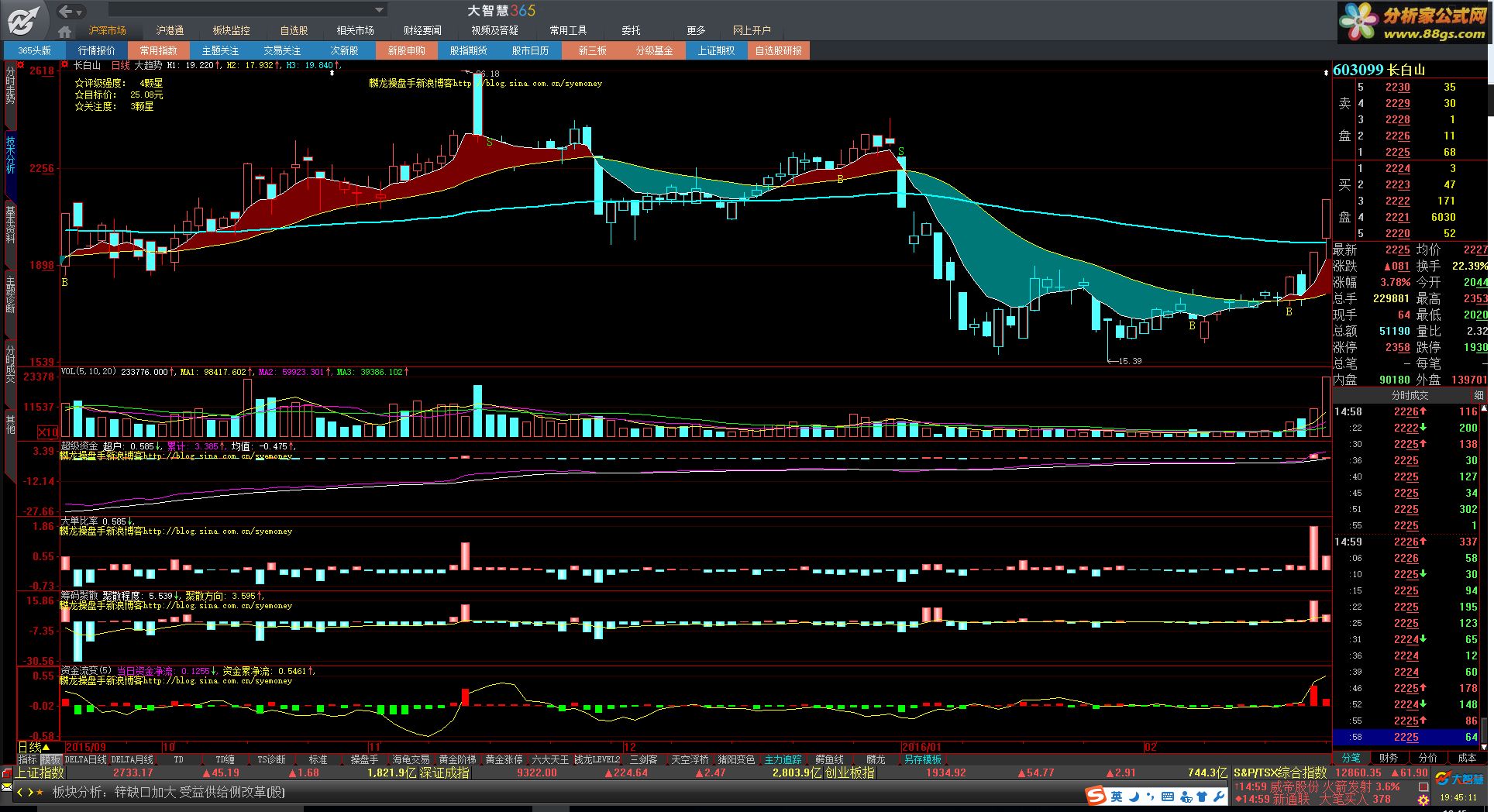The height and width of the screenshot is (812, 1494).
Task: Click the left arrow in news ticker
Action: [20, 792]
